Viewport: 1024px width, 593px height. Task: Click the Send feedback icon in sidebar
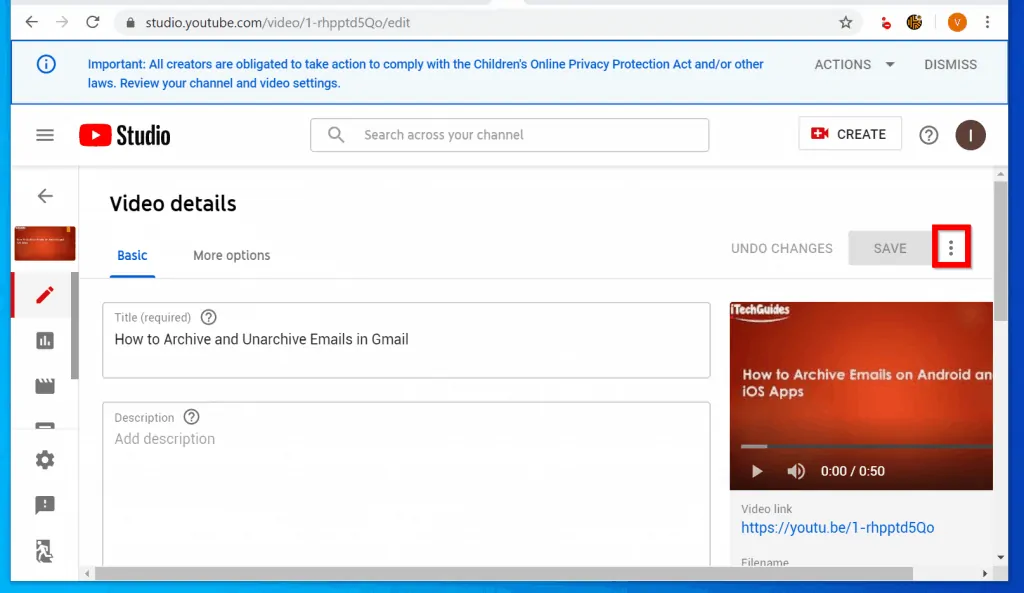coord(45,505)
